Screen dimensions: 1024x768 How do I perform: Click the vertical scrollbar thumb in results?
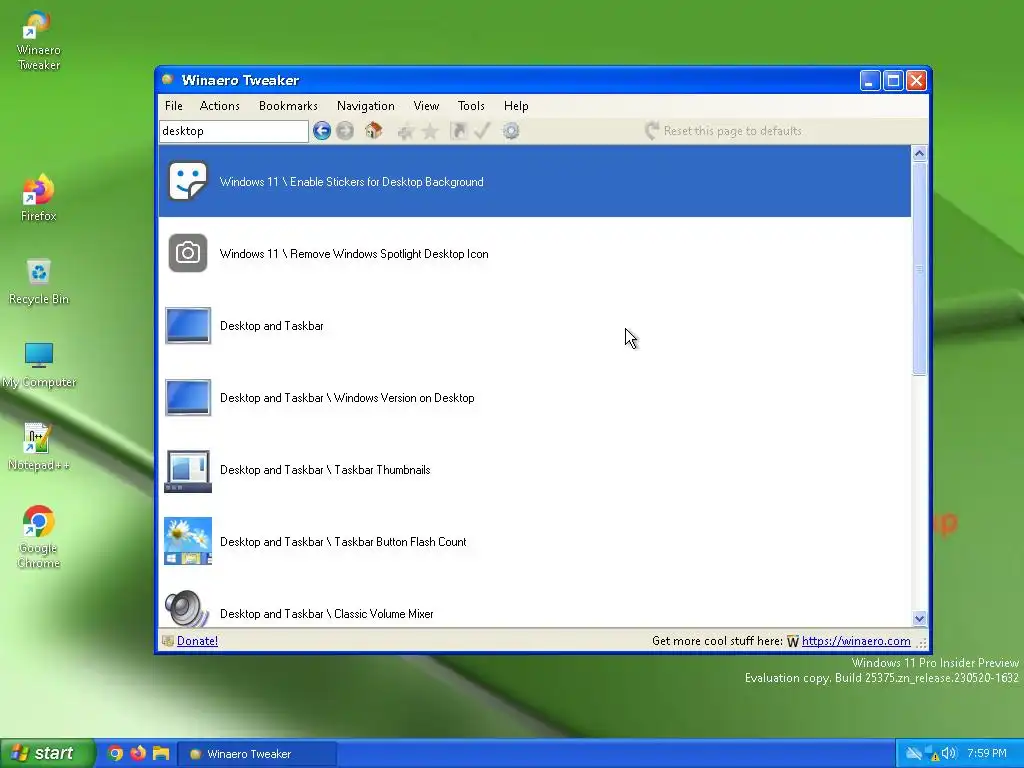(920, 269)
